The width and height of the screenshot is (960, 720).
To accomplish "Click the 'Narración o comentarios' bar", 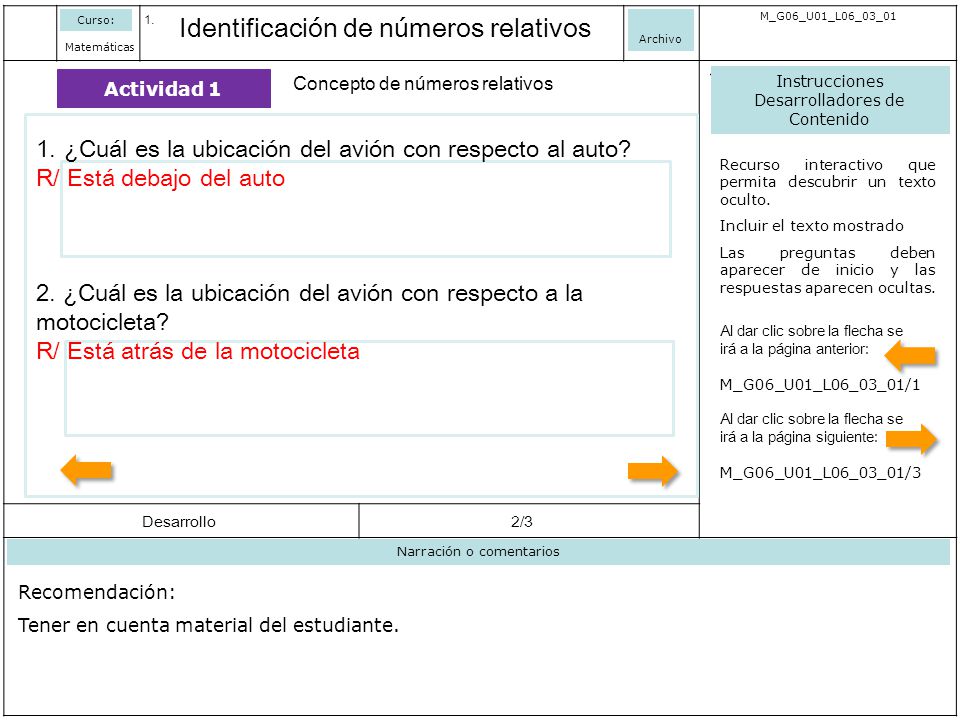I will click(478, 552).
